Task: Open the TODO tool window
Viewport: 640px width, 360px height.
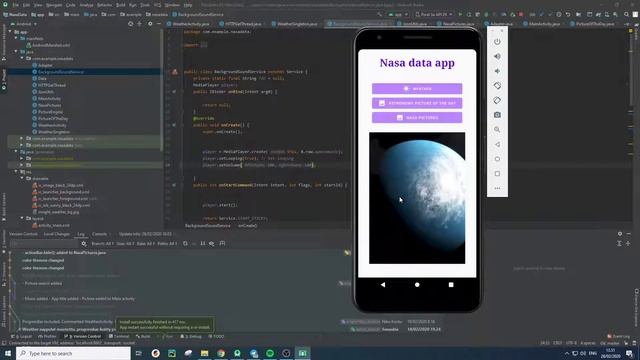Action: click(216, 336)
